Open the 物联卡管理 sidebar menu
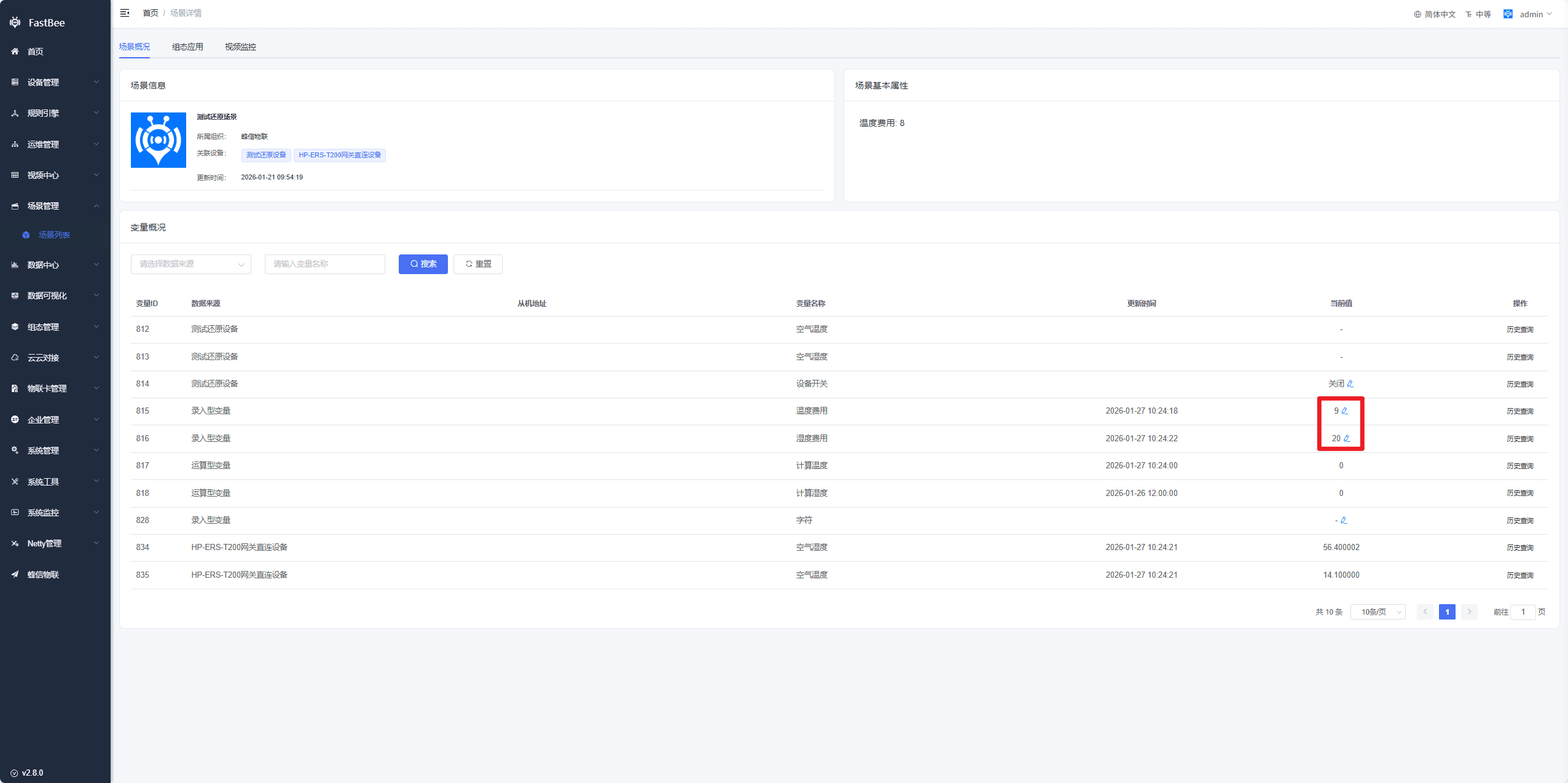This screenshot has height=783, width=1568. (55, 388)
